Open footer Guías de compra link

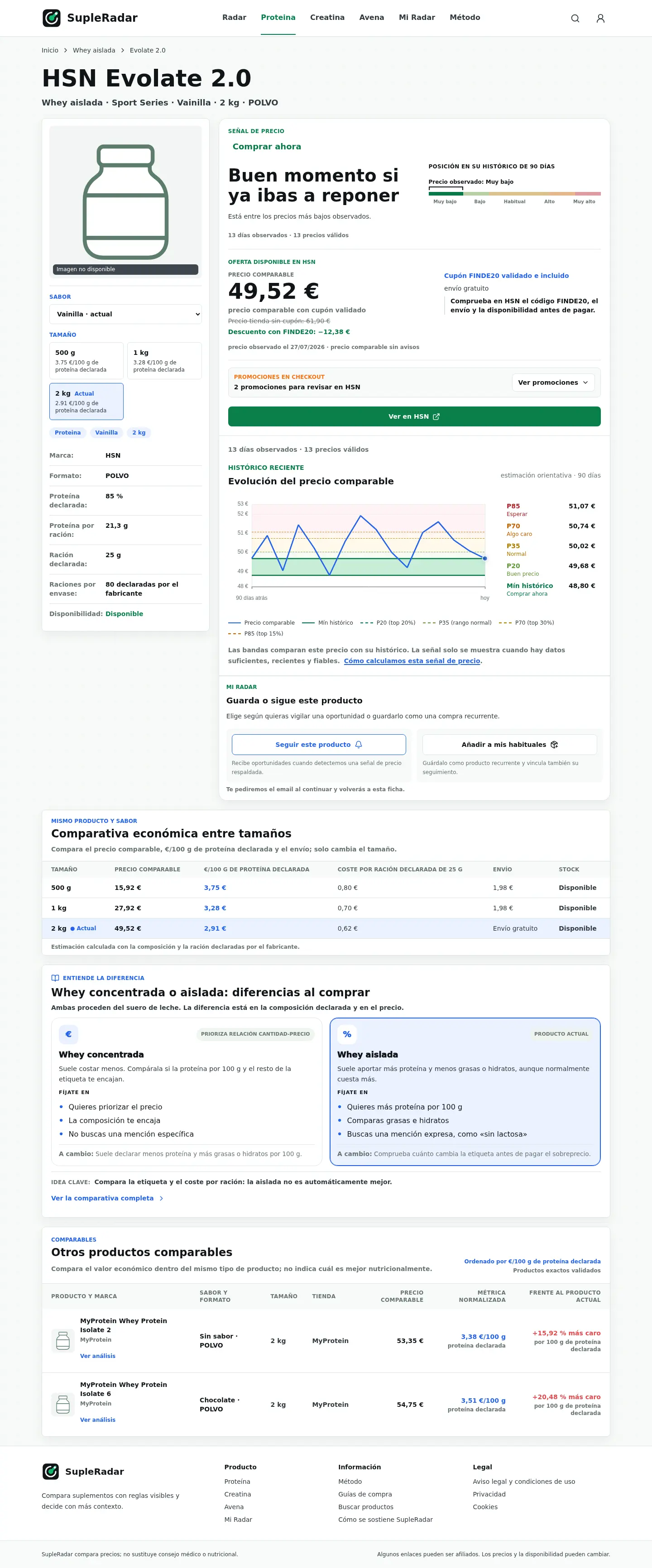[364, 1494]
